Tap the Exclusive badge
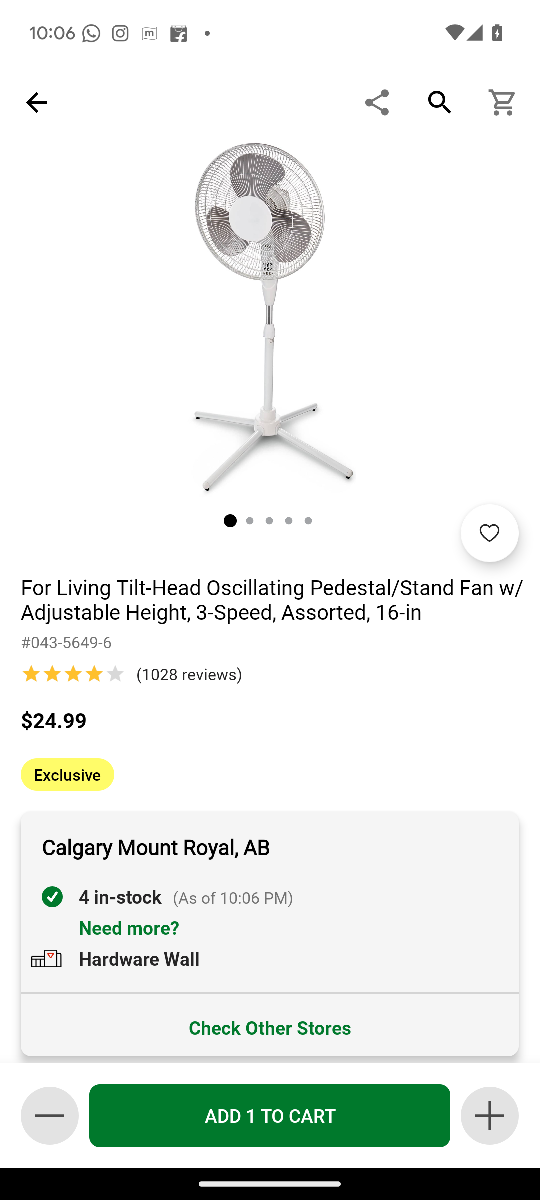 [x=67, y=775]
